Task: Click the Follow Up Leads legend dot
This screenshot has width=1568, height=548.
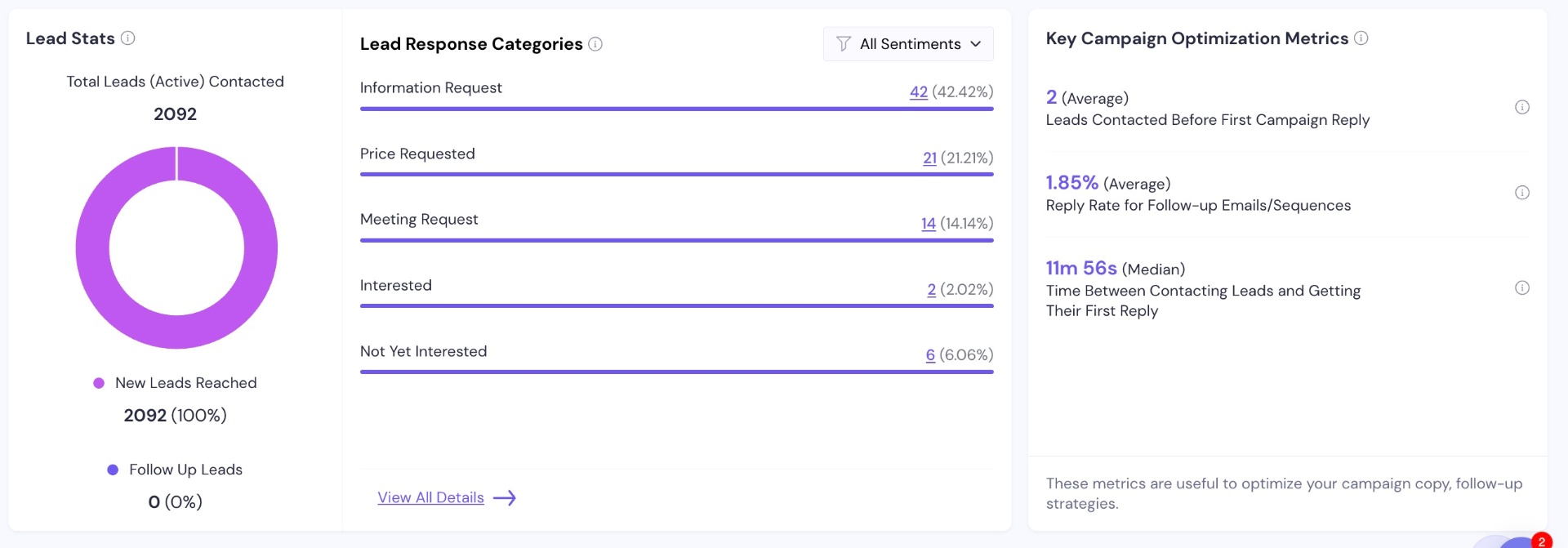Action: pyautogui.click(x=113, y=470)
